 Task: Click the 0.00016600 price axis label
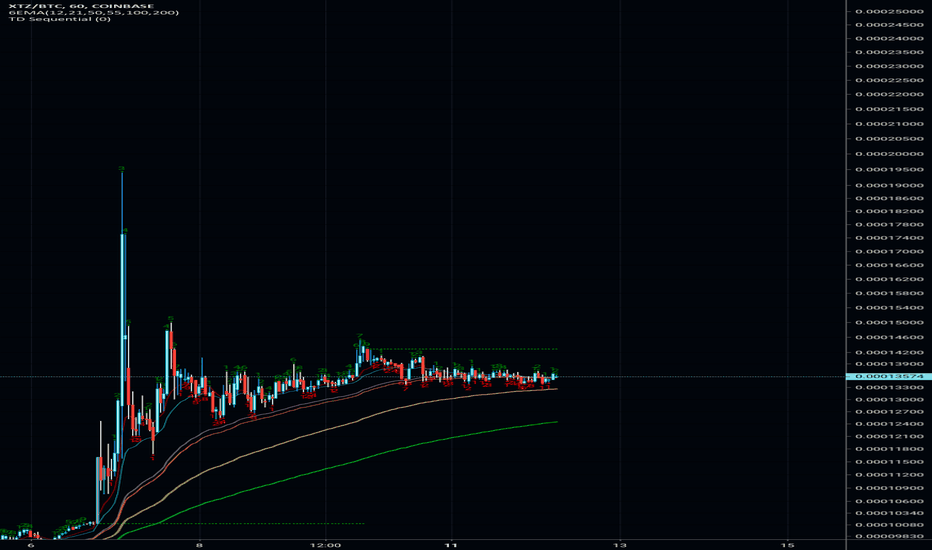(x=889, y=265)
